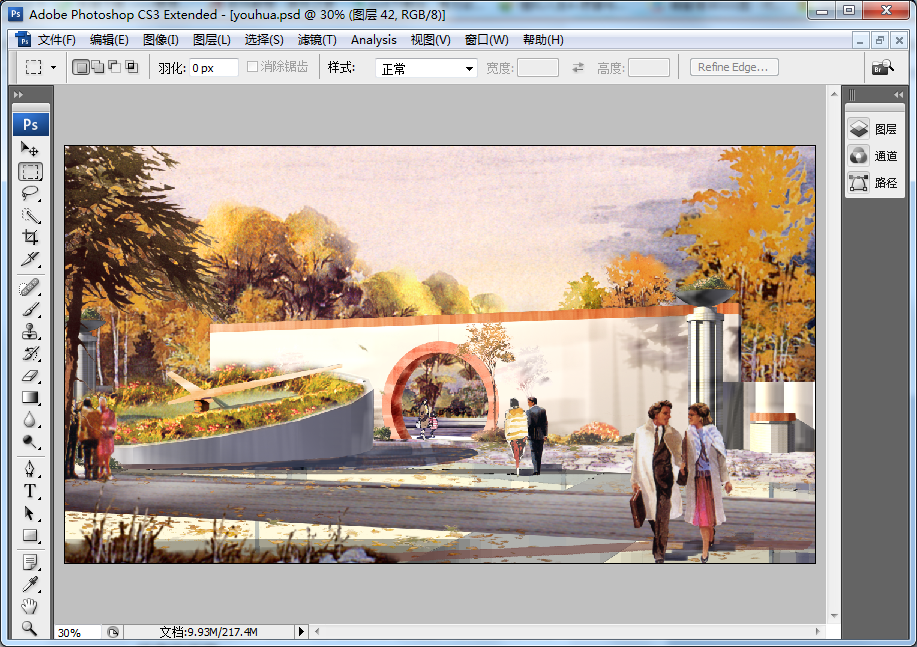Choose Subtract from Selection mode
The height and width of the screenshot is (647, 917).
(x=115, y=67)
